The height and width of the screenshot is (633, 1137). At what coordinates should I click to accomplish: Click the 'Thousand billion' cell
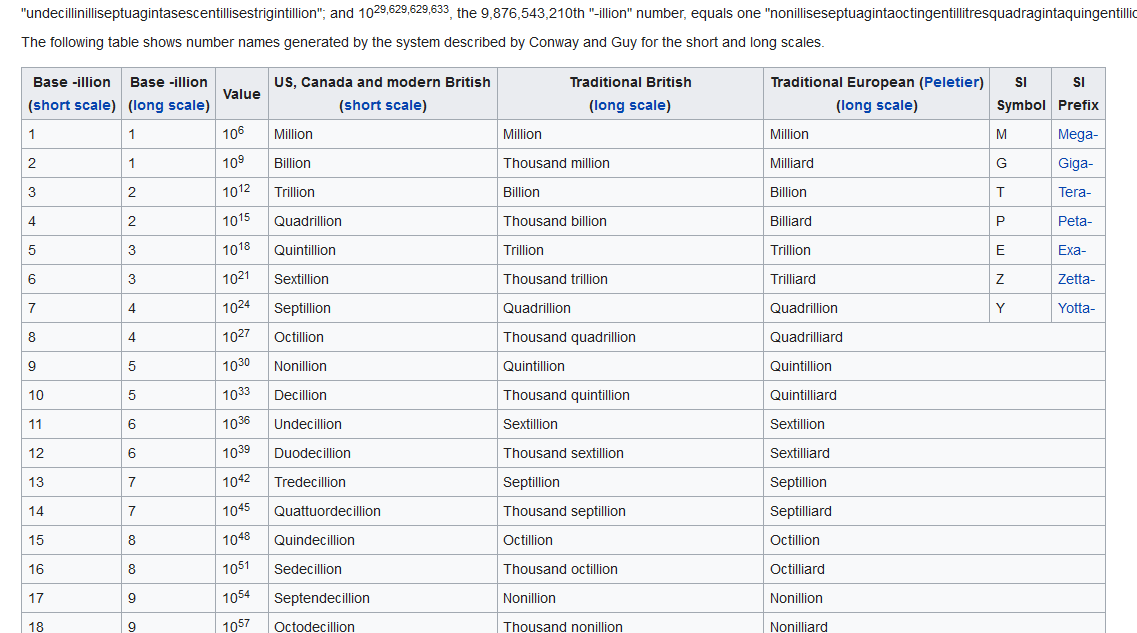click(630, 221)
